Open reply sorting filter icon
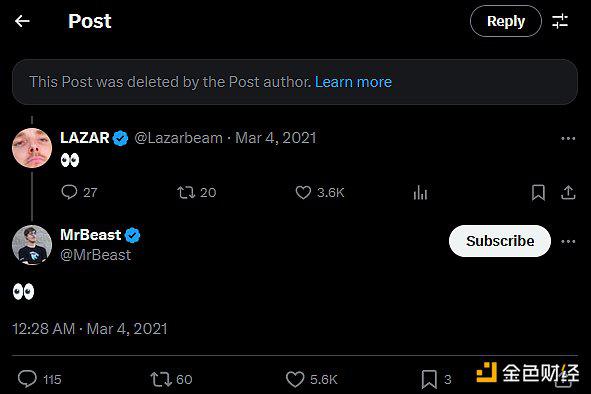Screen dimensions: 591x394 [560, 21]
